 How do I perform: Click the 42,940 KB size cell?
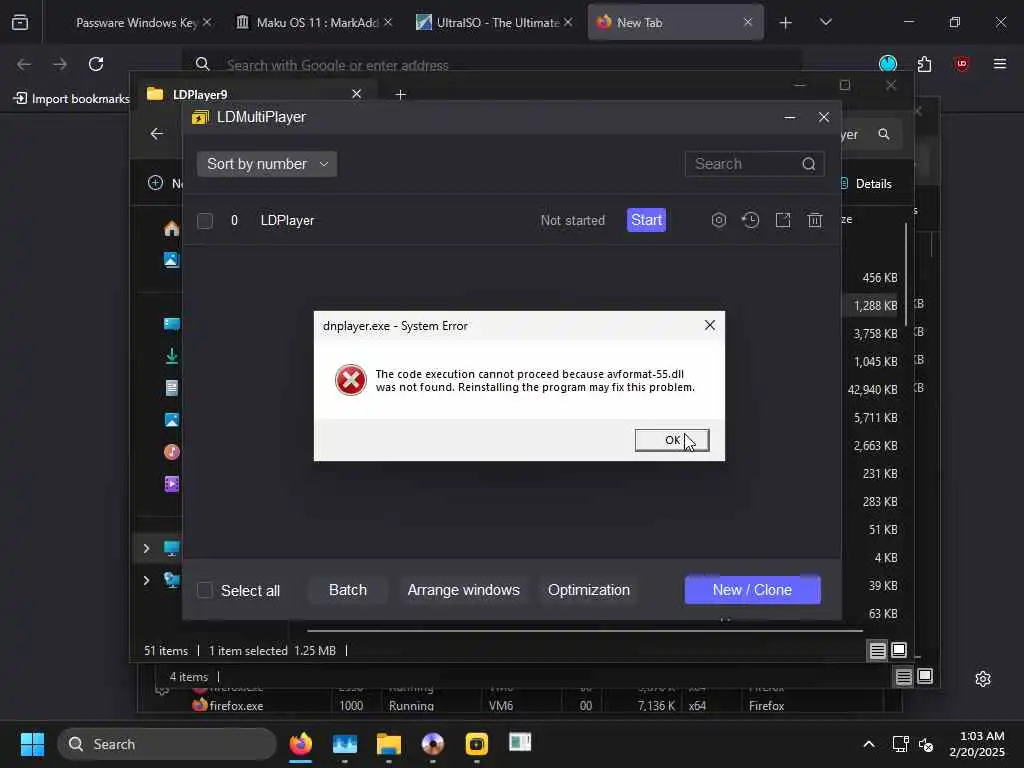coord(872,390)
